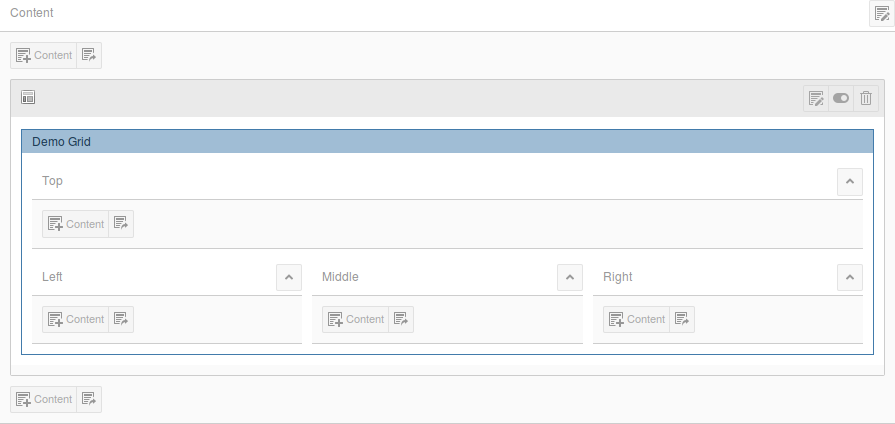Click paste icon in the Top column
Viewport: 895px width, 424px height.
pyautogui.click(x=121, y=224)
